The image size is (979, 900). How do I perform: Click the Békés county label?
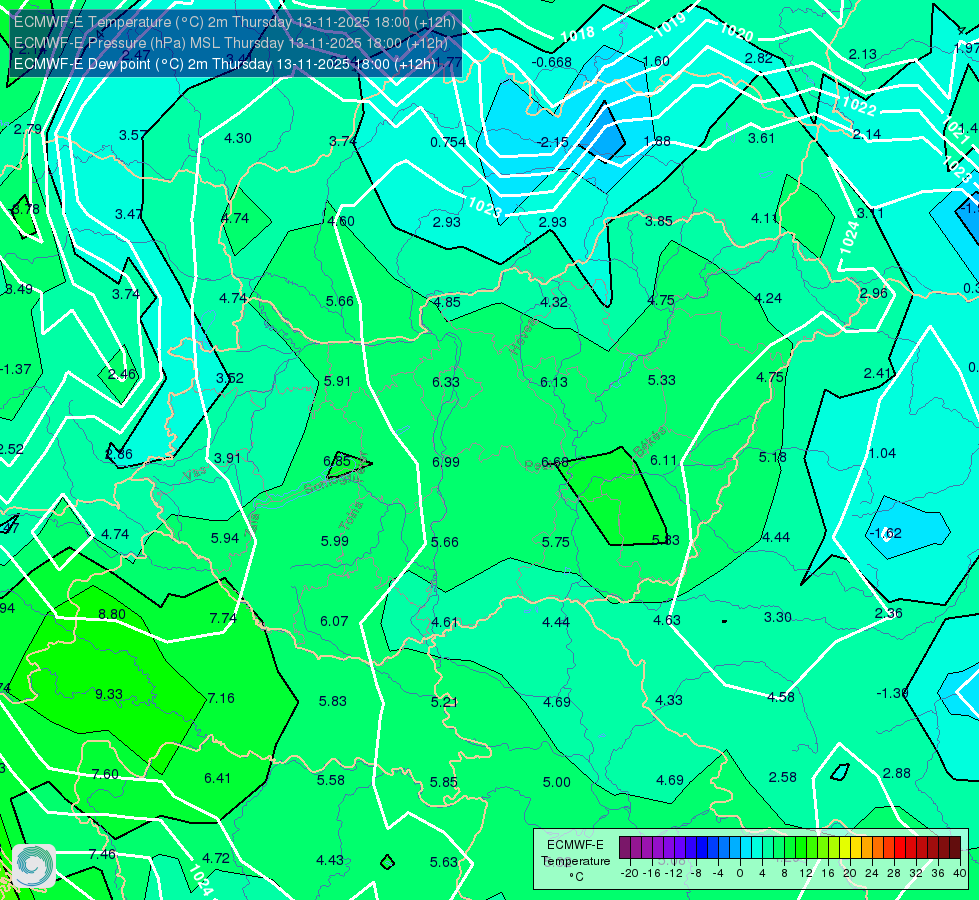[650, 441]
